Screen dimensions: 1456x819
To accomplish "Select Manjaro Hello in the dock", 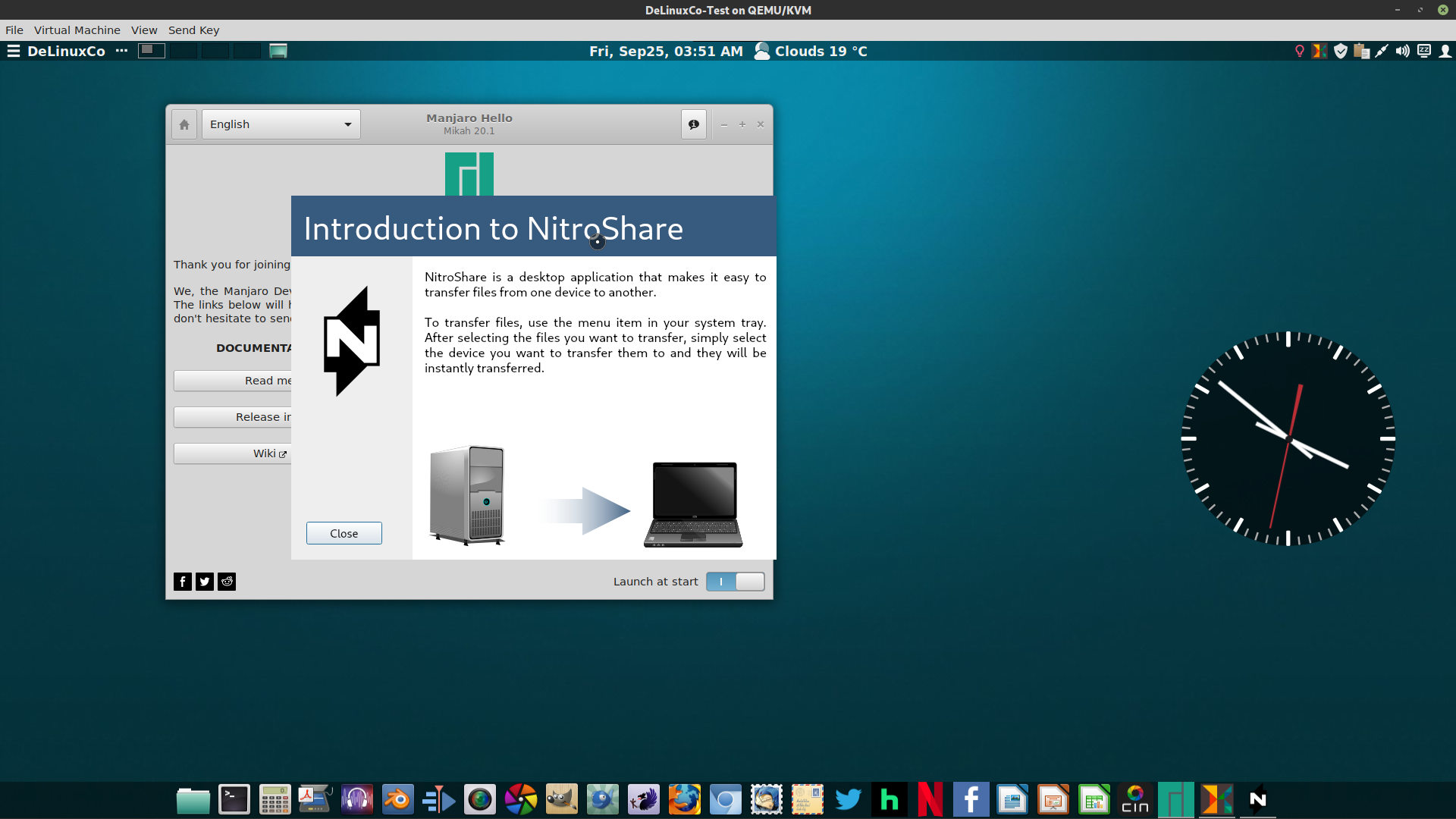I will tap(1176, 799).
